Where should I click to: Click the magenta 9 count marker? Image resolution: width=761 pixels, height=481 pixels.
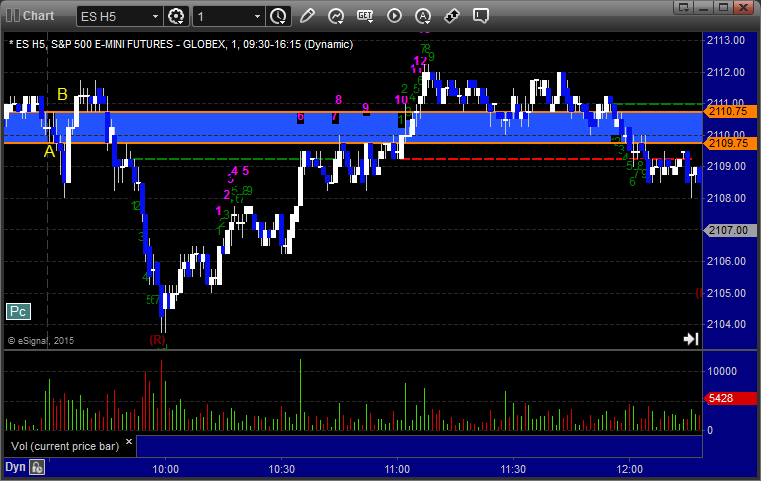(365, 107)
